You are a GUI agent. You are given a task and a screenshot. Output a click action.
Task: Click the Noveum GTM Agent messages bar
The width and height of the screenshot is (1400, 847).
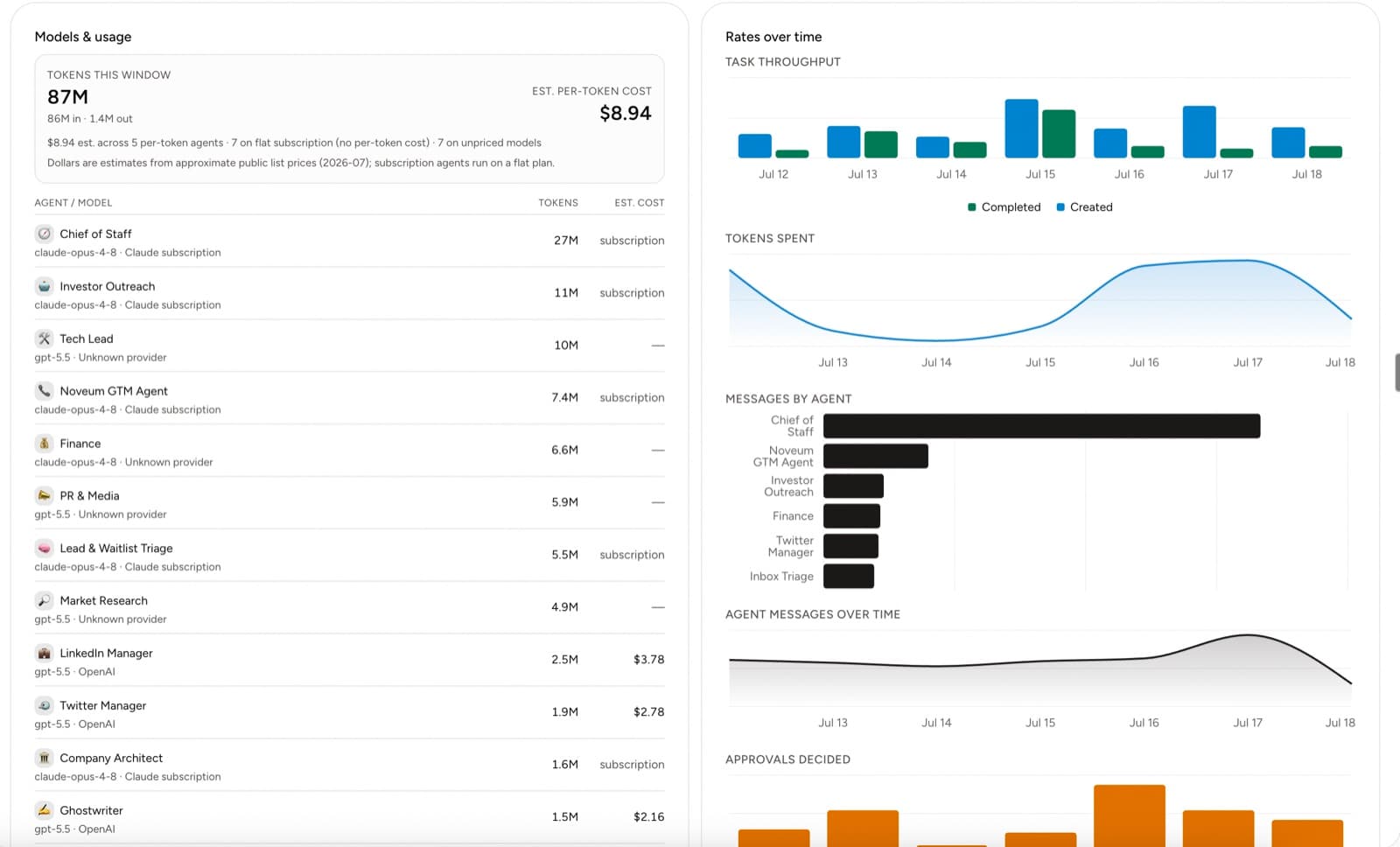tap(875, 456)
